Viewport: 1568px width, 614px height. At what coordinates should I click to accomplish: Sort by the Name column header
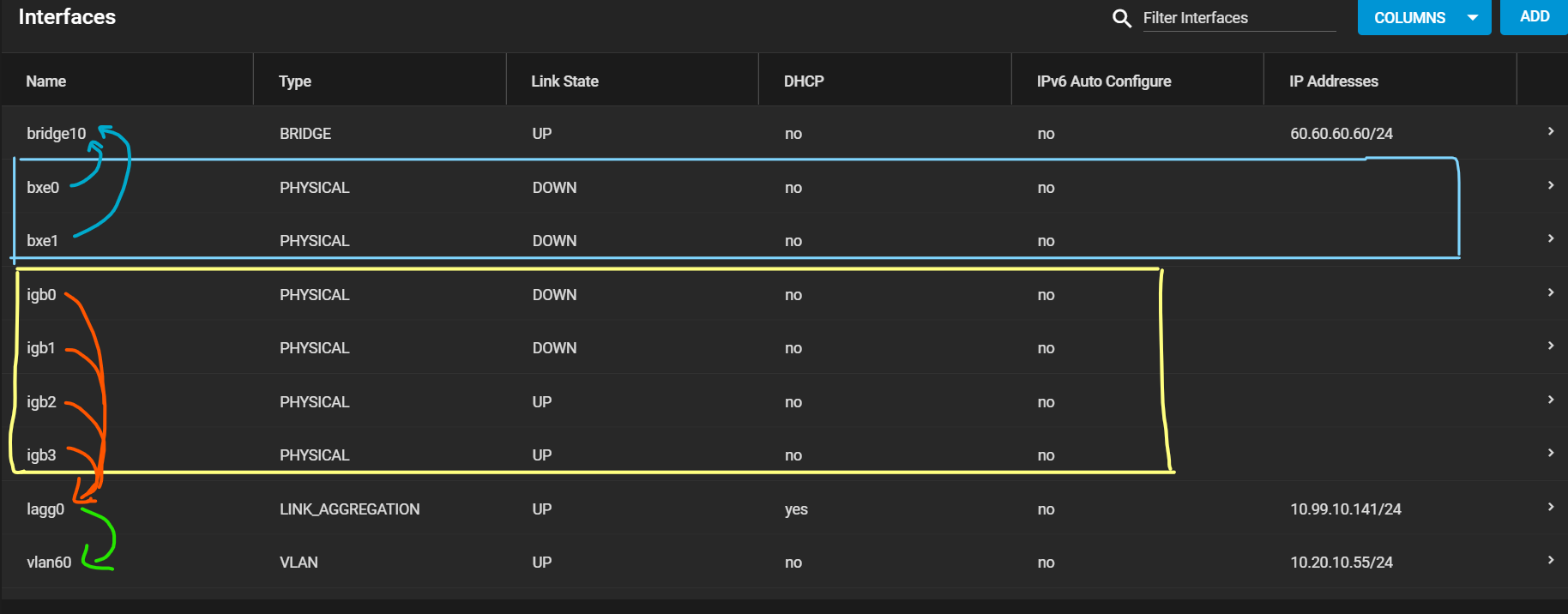46,81
